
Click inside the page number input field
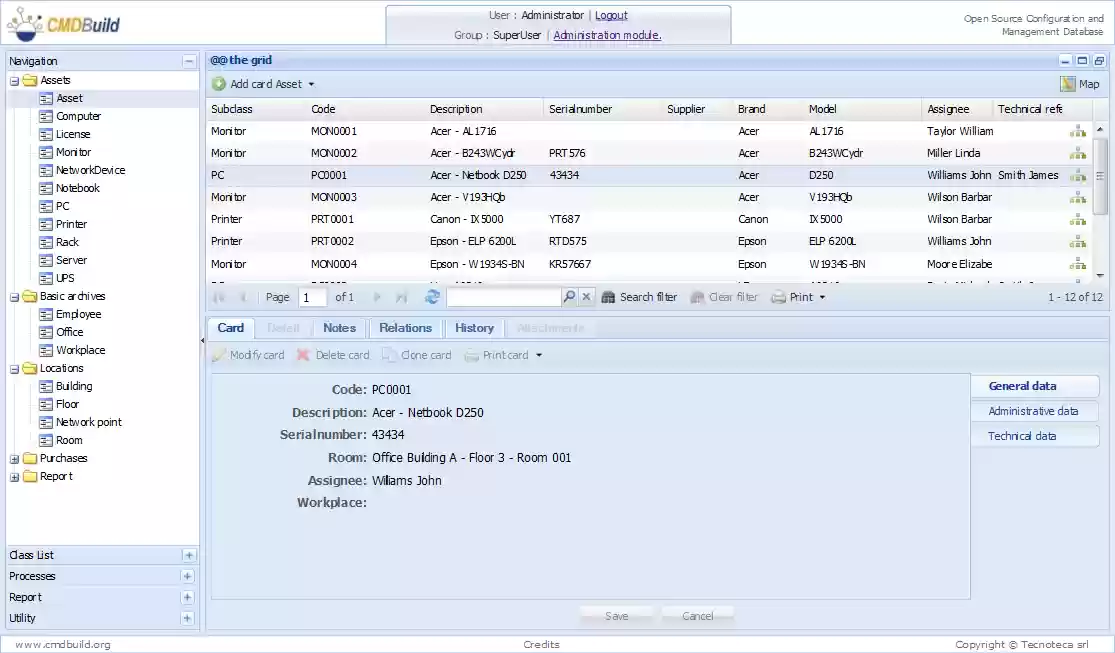tap(311, 296)
